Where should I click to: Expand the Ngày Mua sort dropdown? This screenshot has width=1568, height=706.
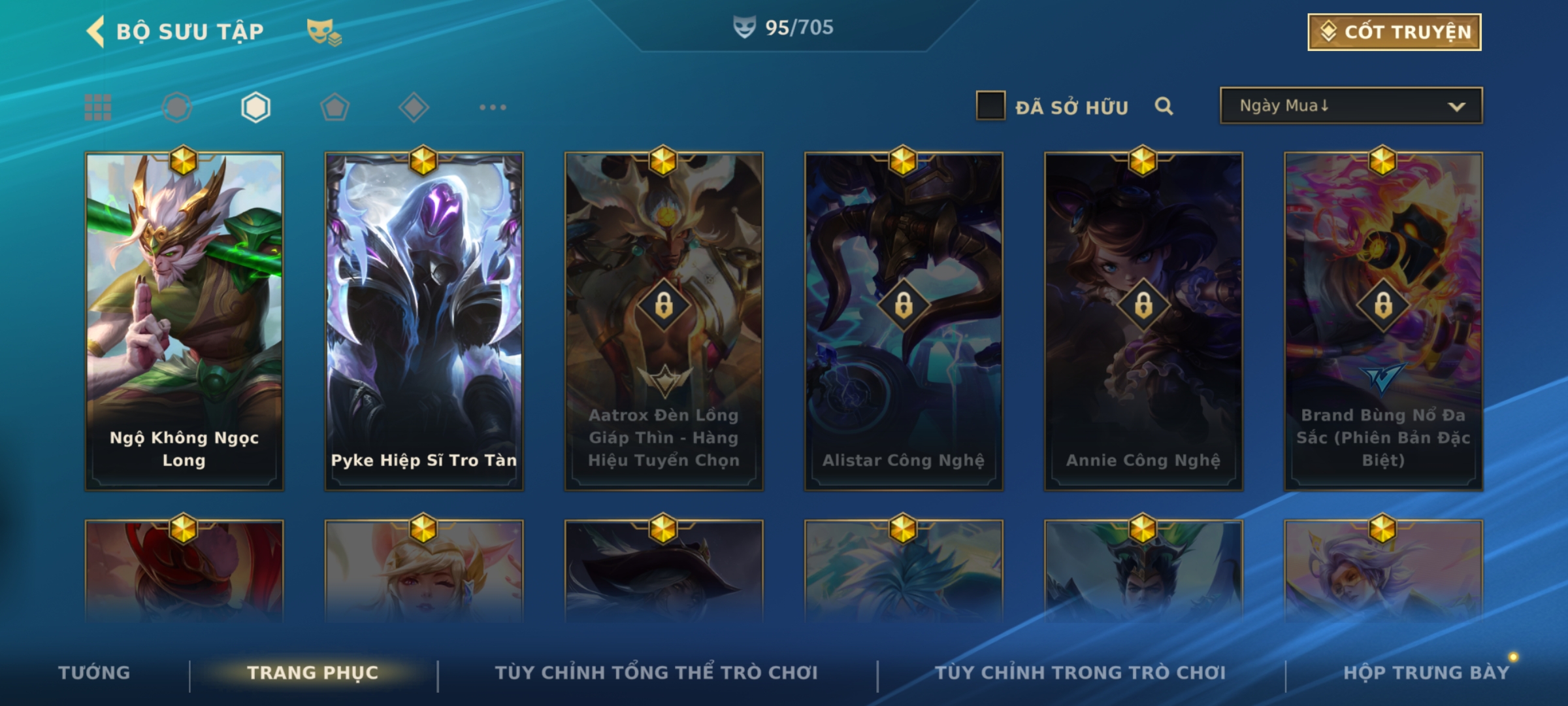pos(1351,105)
